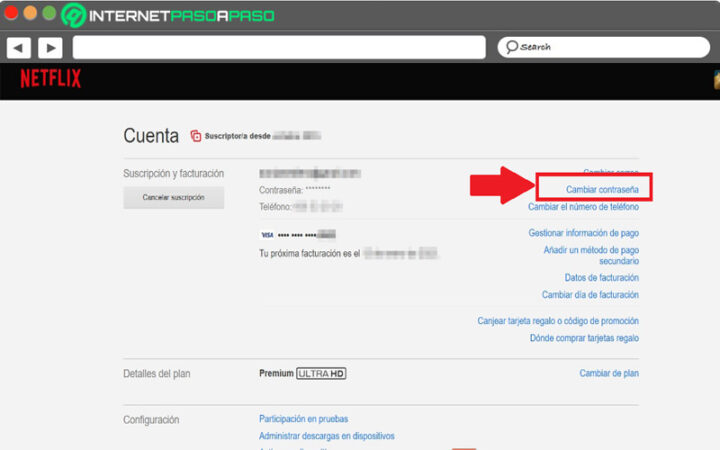The height and width of the screenshot is (450, 720).
Task: Open Dónde comprar tarjetas regalo link
Action: (584, 338)
